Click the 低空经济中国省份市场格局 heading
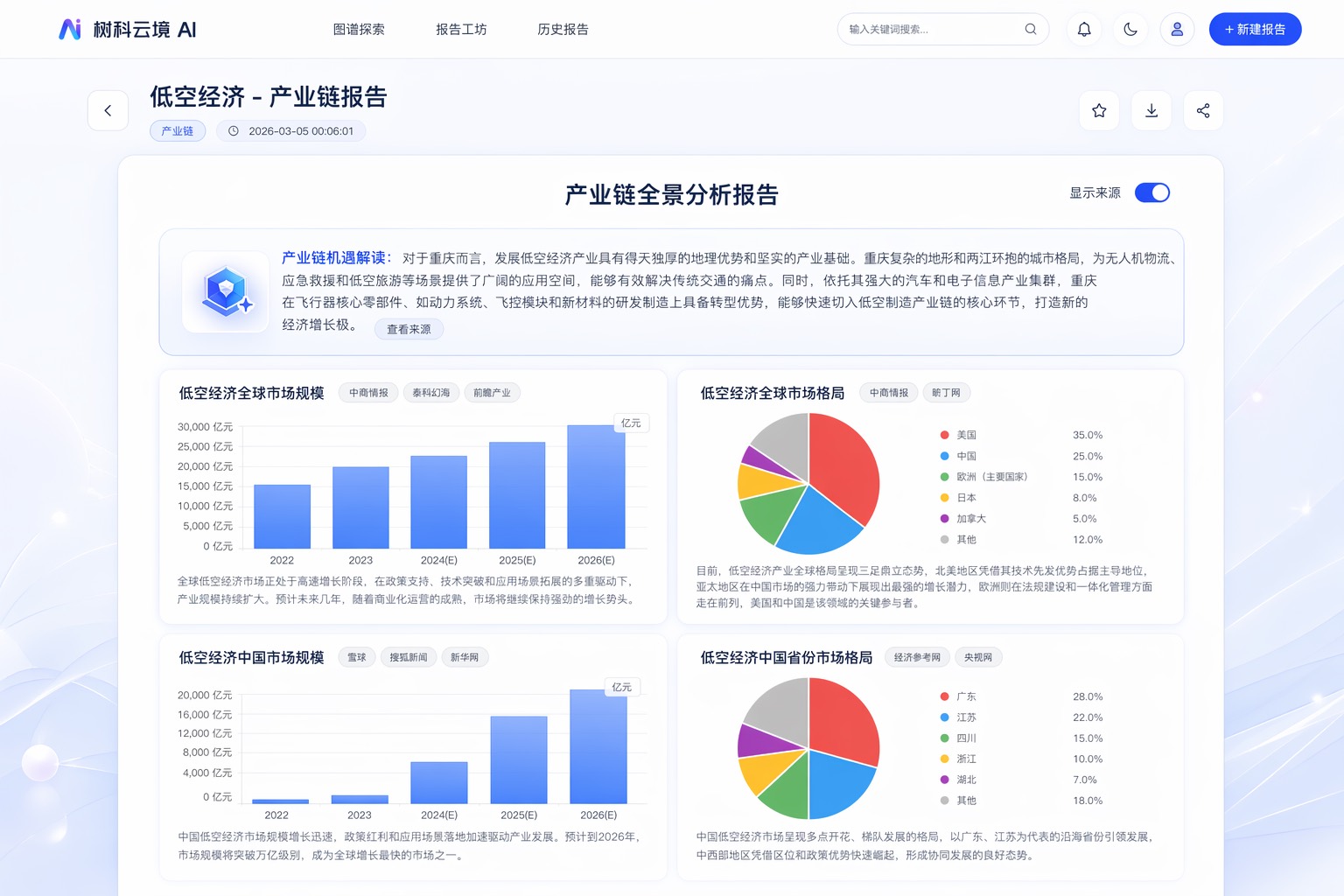 point(786,657)
